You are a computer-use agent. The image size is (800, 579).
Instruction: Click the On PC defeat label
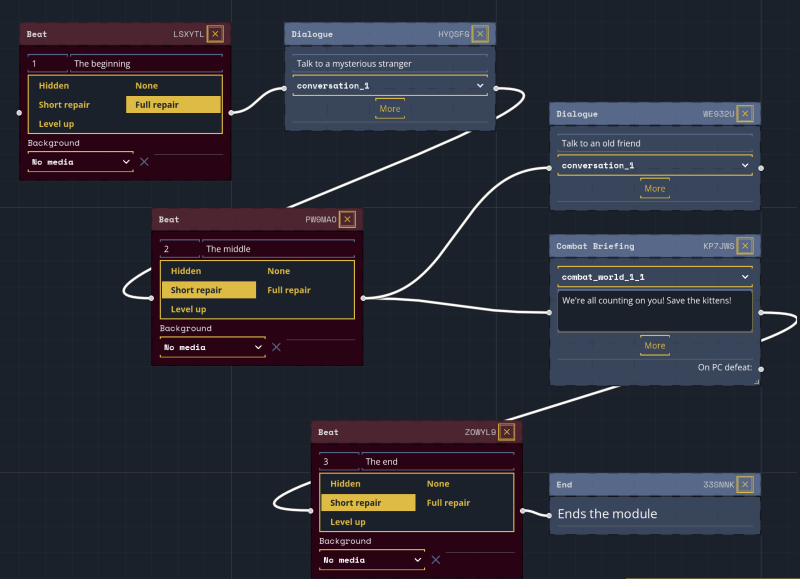click(724, 367)
